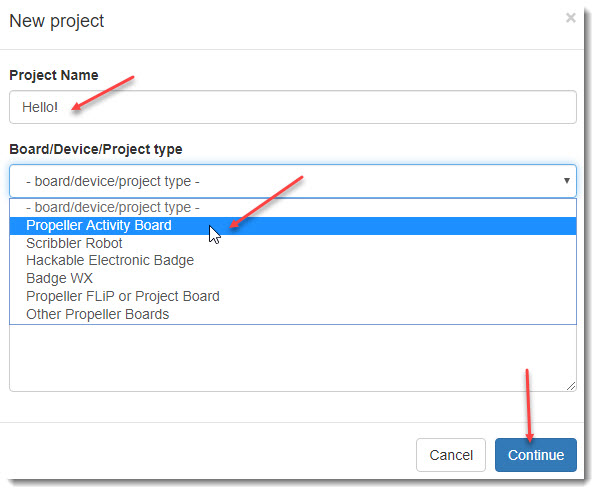The width and height of the screenshot is (599, 494).
Task: Select Badge WX from the list
Action: (293, 279)
